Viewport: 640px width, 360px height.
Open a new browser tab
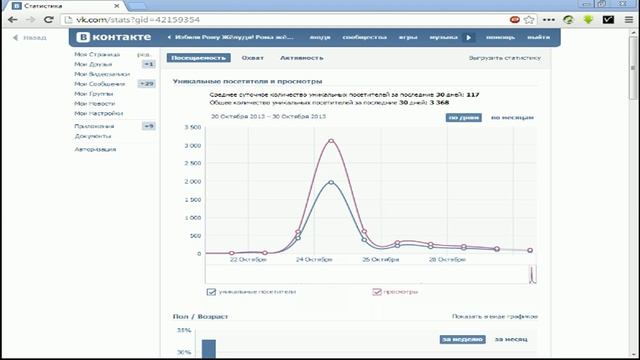click(137, 6)
